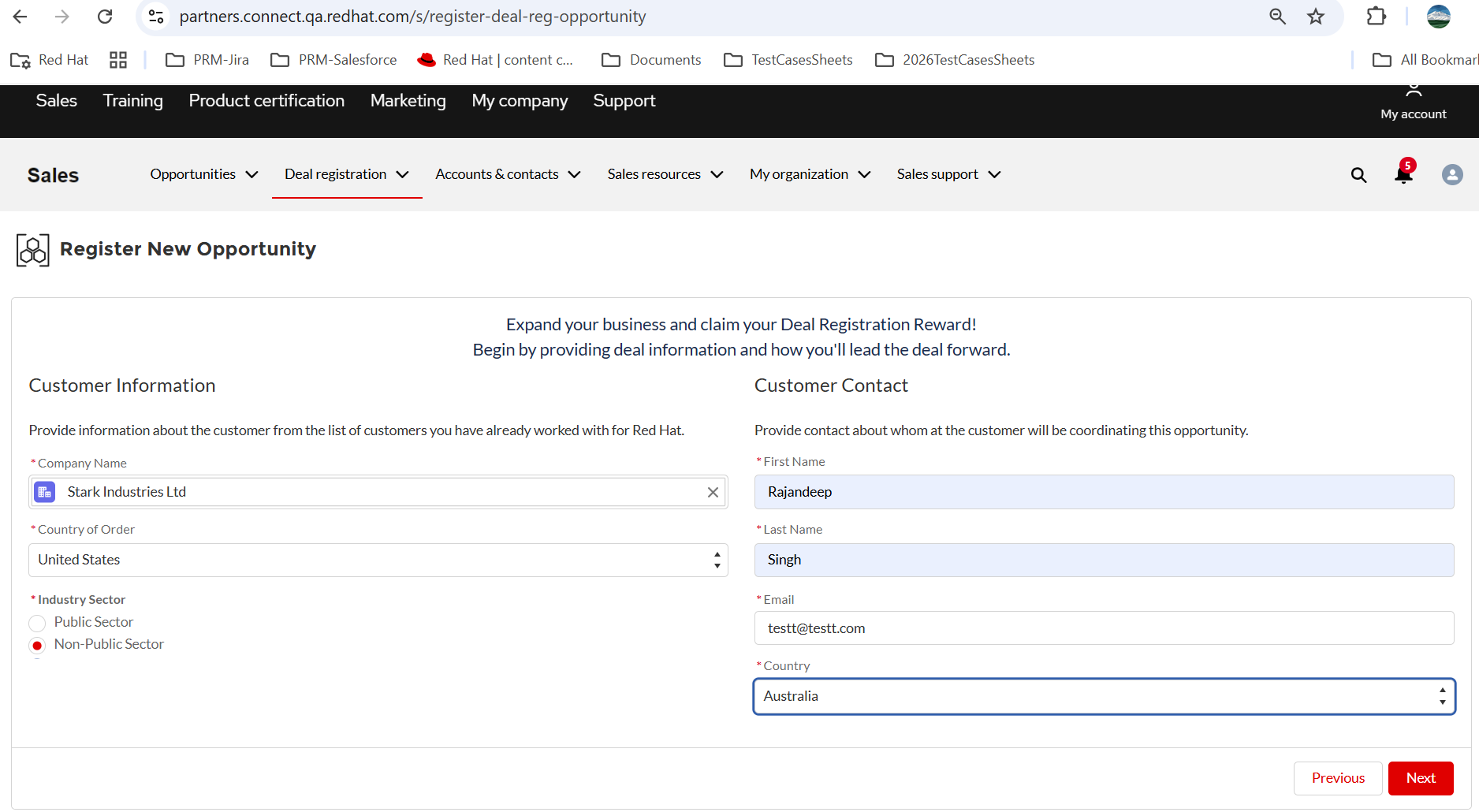Click the red Next button
Viewport: 1479px width, 812px height.
click(x=1421, y=778)
